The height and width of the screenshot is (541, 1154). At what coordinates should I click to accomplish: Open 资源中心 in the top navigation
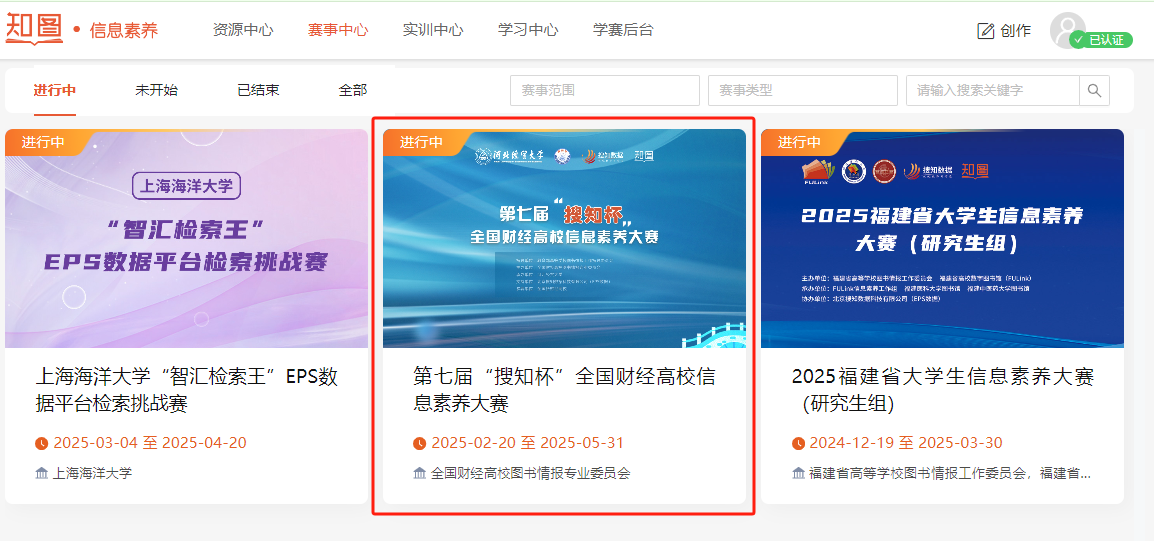(x=243, y=30)
